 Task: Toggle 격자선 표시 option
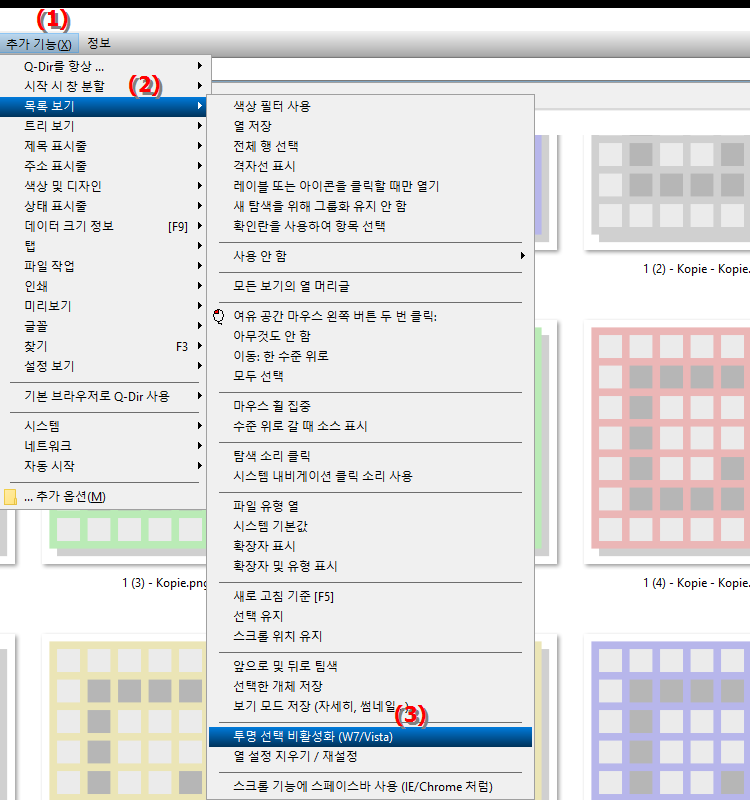[x=370, y=166]
